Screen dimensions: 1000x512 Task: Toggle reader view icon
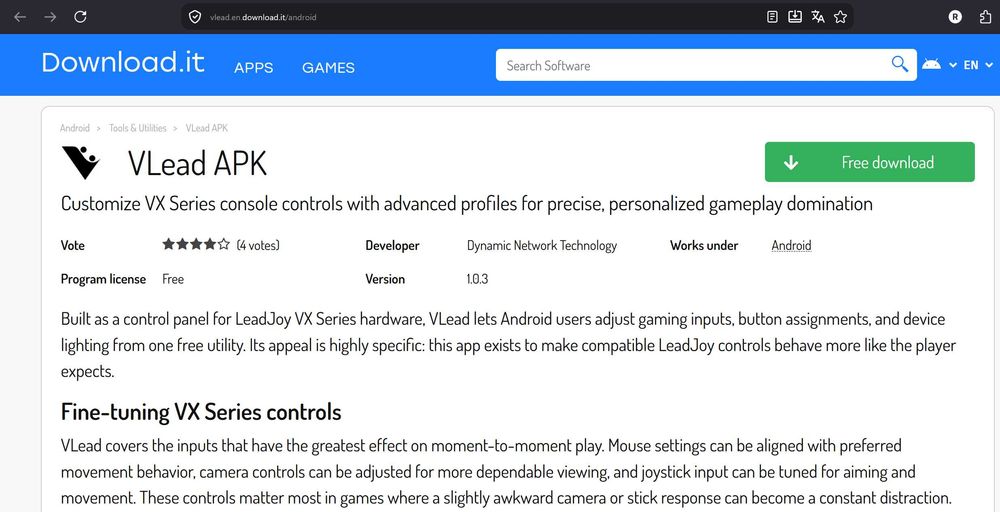[772, 17]
